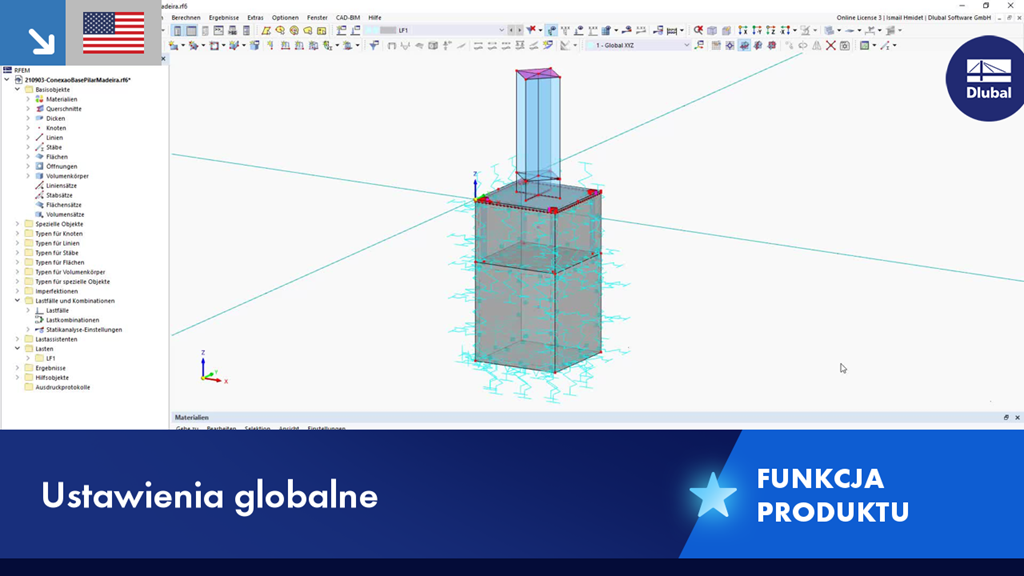
Task: Open the LF1 load case dropdown
Action: (x=502, y=30)
